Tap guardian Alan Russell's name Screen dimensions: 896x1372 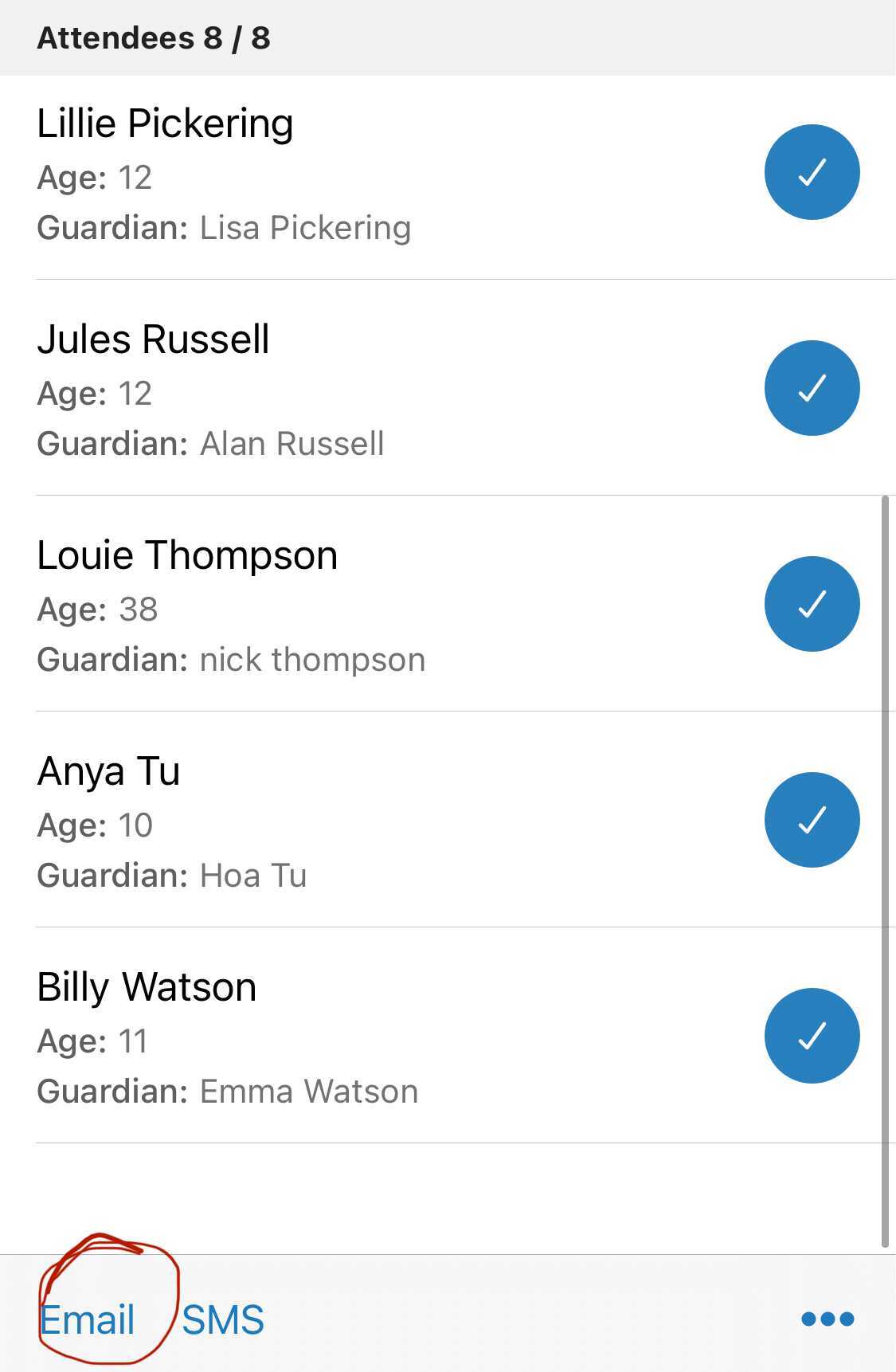tap(291, 445)
